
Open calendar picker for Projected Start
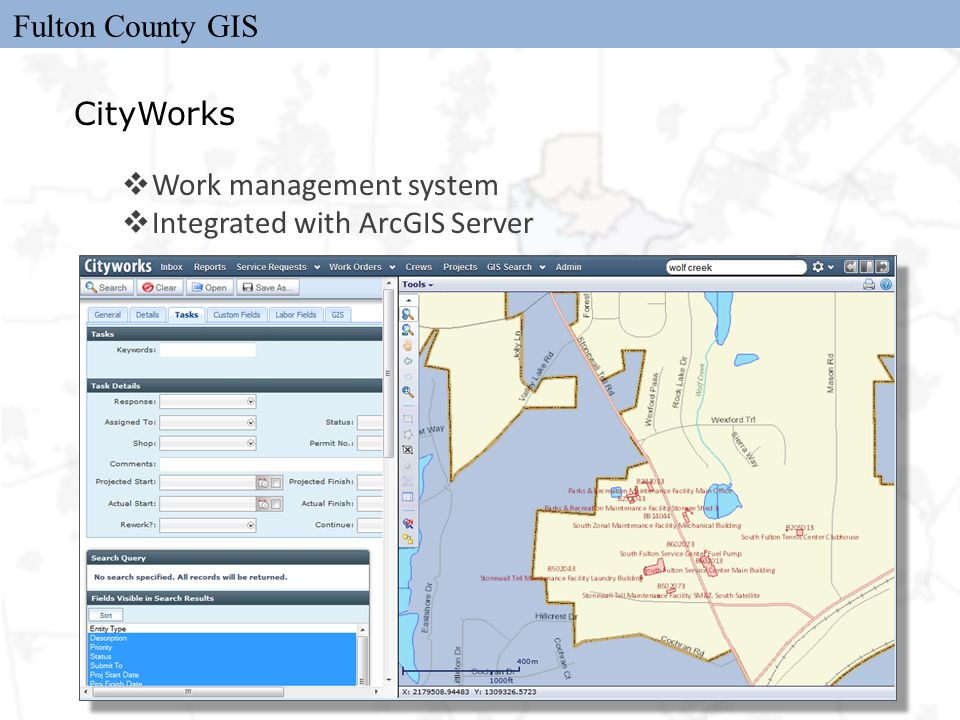click(x=263, y=483)
